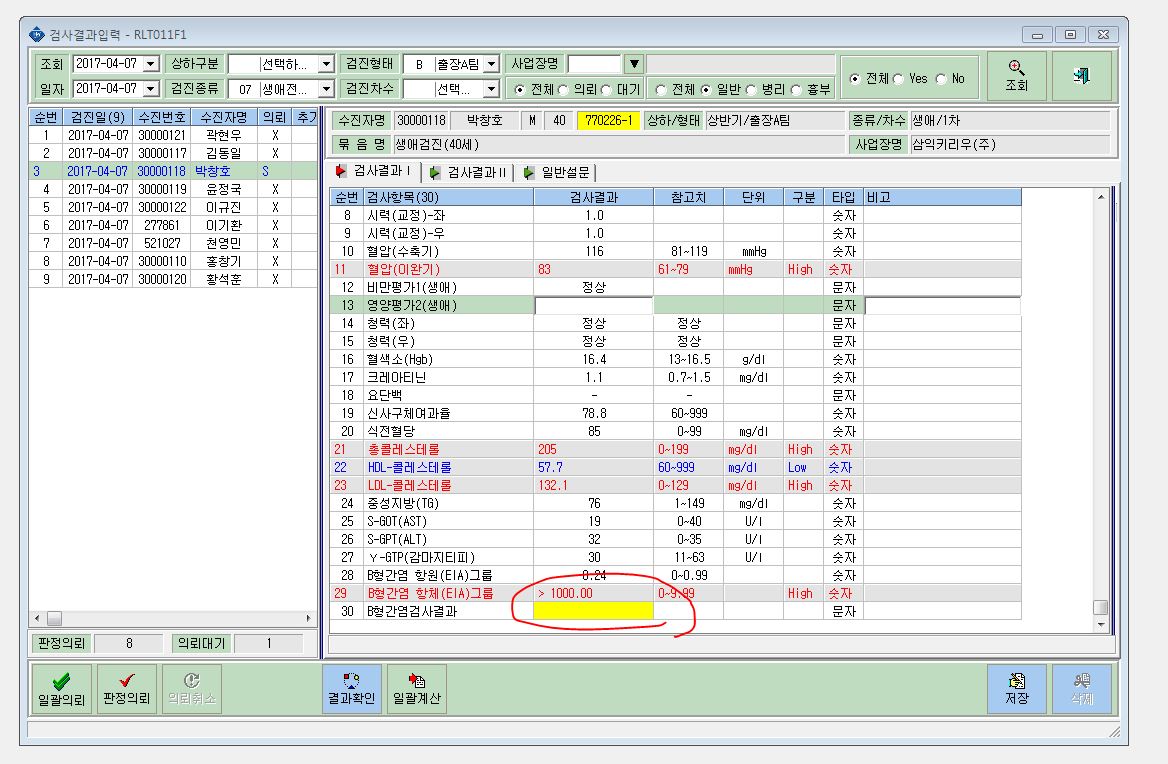The height and width of the screenshot is (764, 1168).
Task: Click the 일괄계산 calculate icon button
Action: 416,689
